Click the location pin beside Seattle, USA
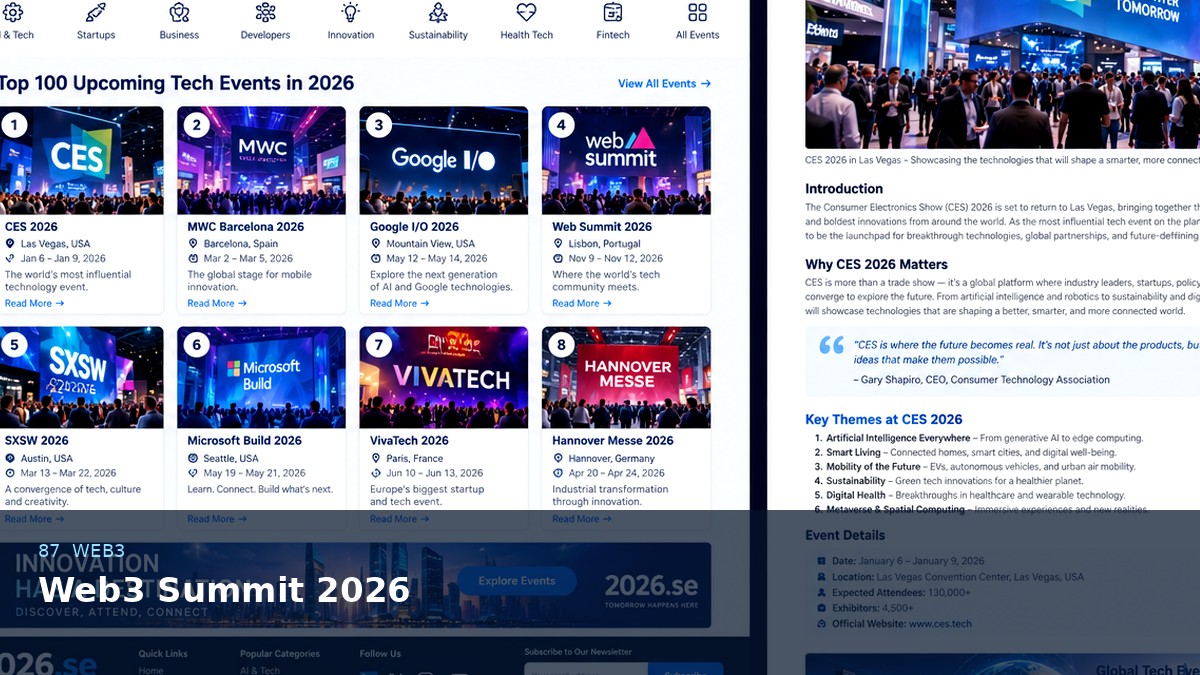 tap(193, 458)
